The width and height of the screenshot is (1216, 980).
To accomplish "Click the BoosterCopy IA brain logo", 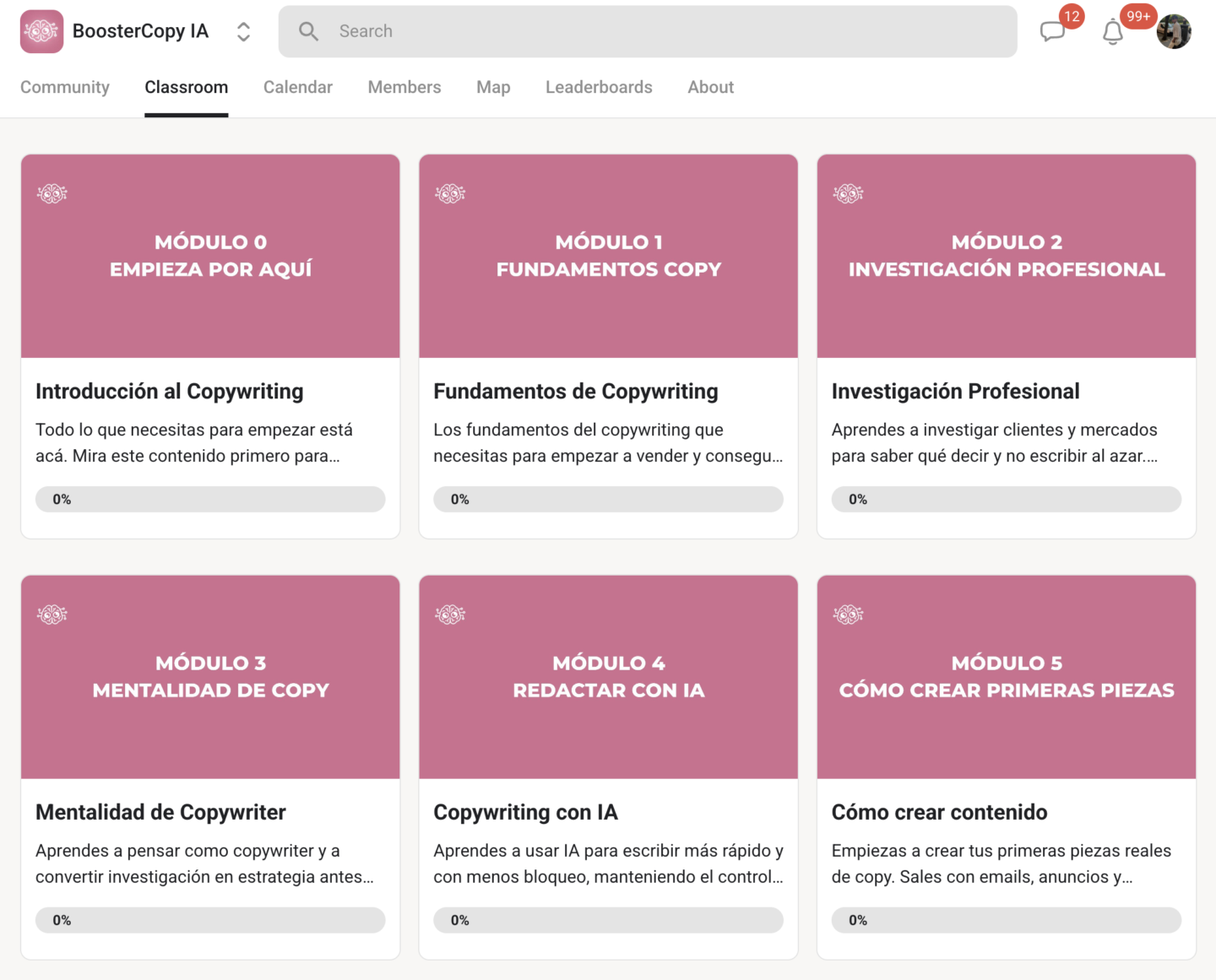I will point(41,31).
